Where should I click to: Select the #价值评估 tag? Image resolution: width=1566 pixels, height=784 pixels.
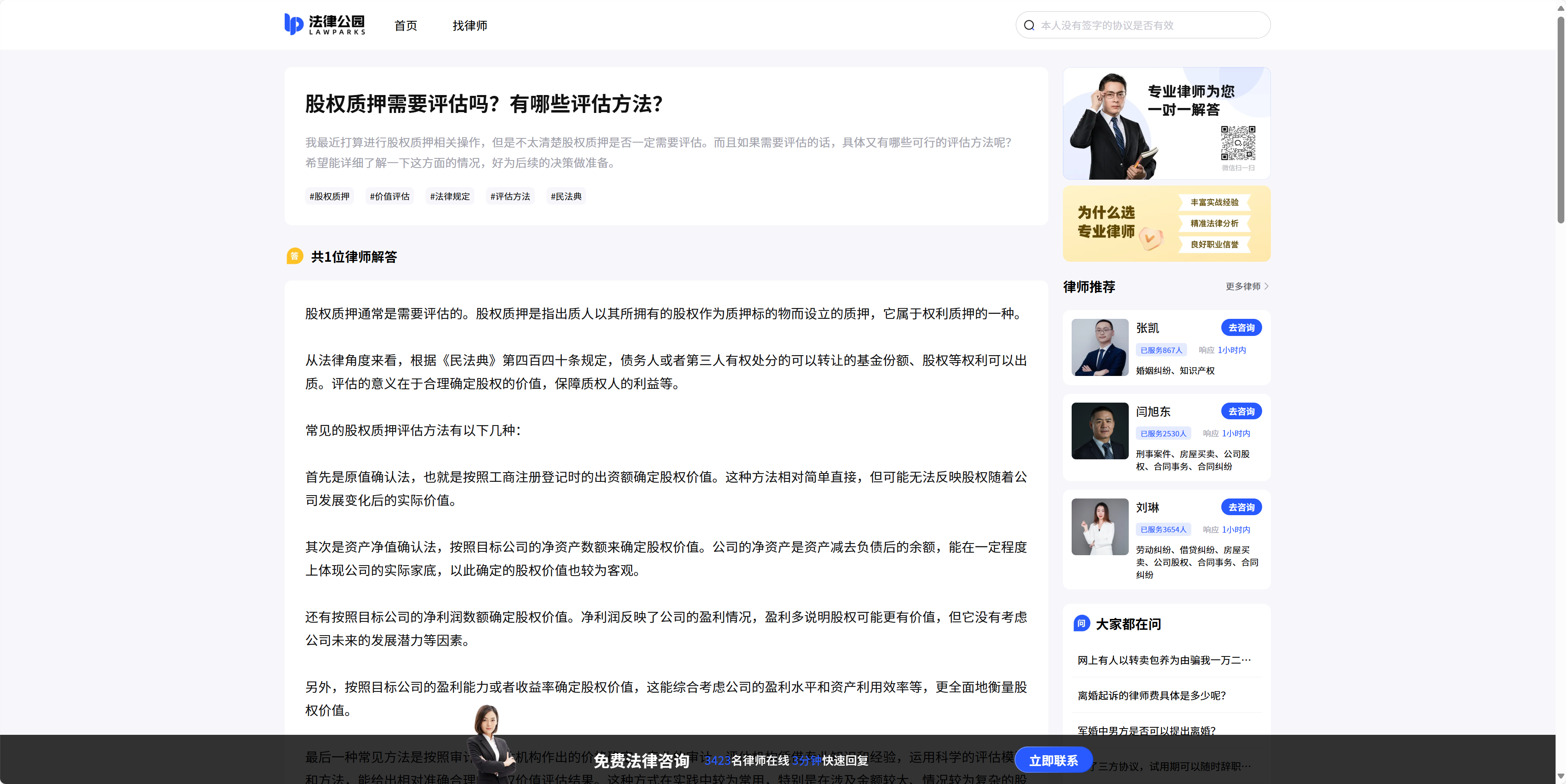pos(390,196)
